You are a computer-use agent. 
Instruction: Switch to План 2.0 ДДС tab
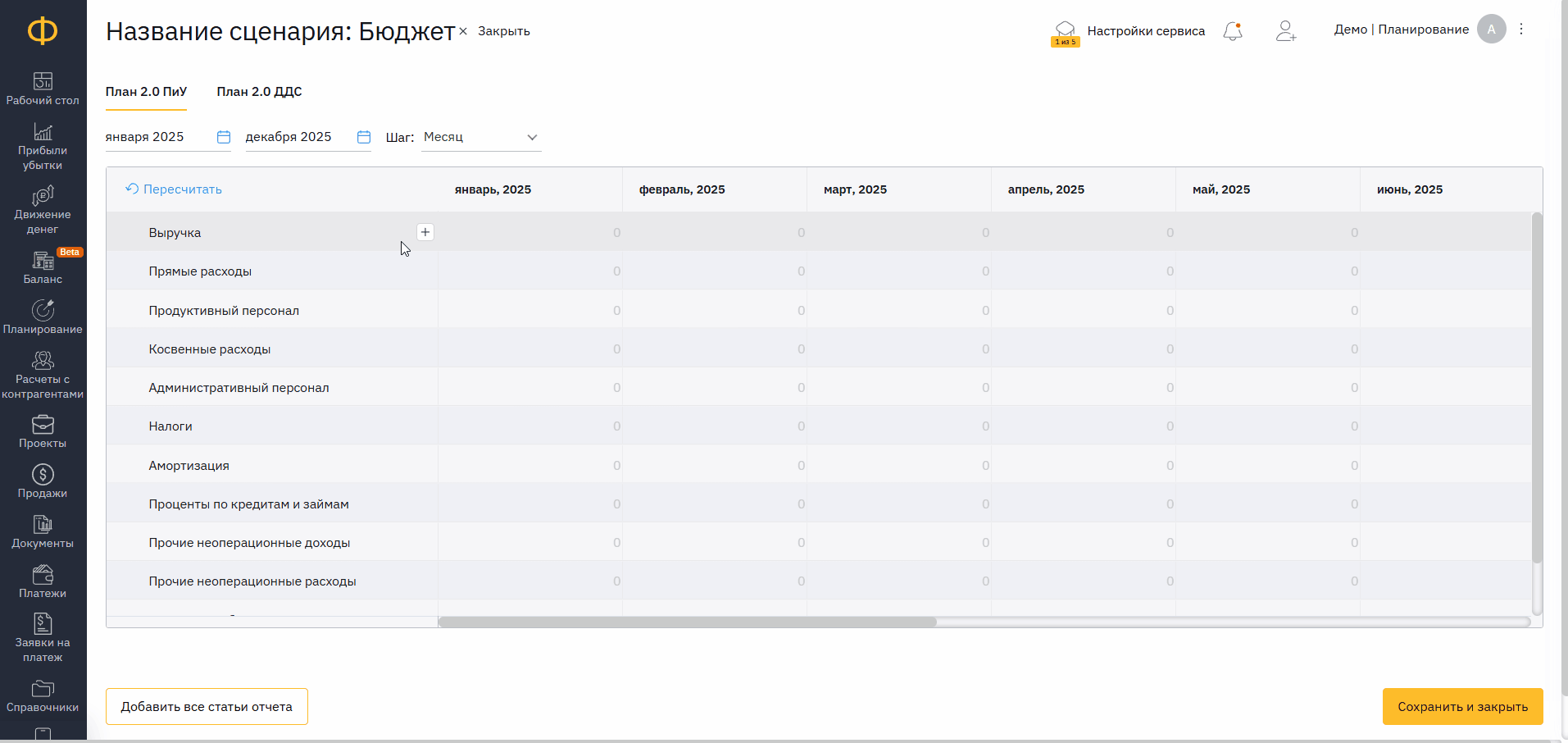[x=259, y=92]
